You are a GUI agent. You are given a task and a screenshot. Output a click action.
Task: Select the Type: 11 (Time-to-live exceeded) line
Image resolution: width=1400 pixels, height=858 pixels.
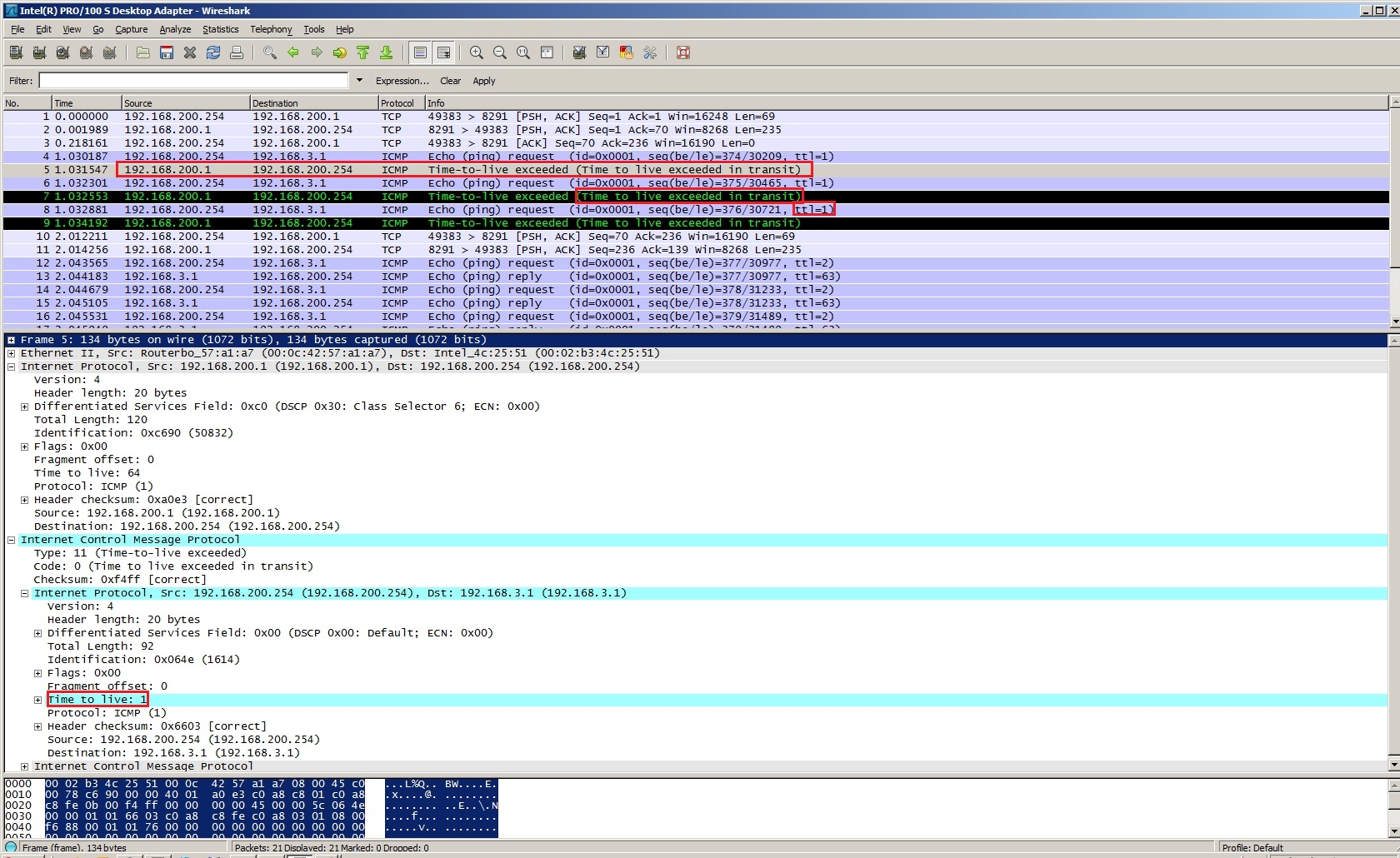pos(140,553)
